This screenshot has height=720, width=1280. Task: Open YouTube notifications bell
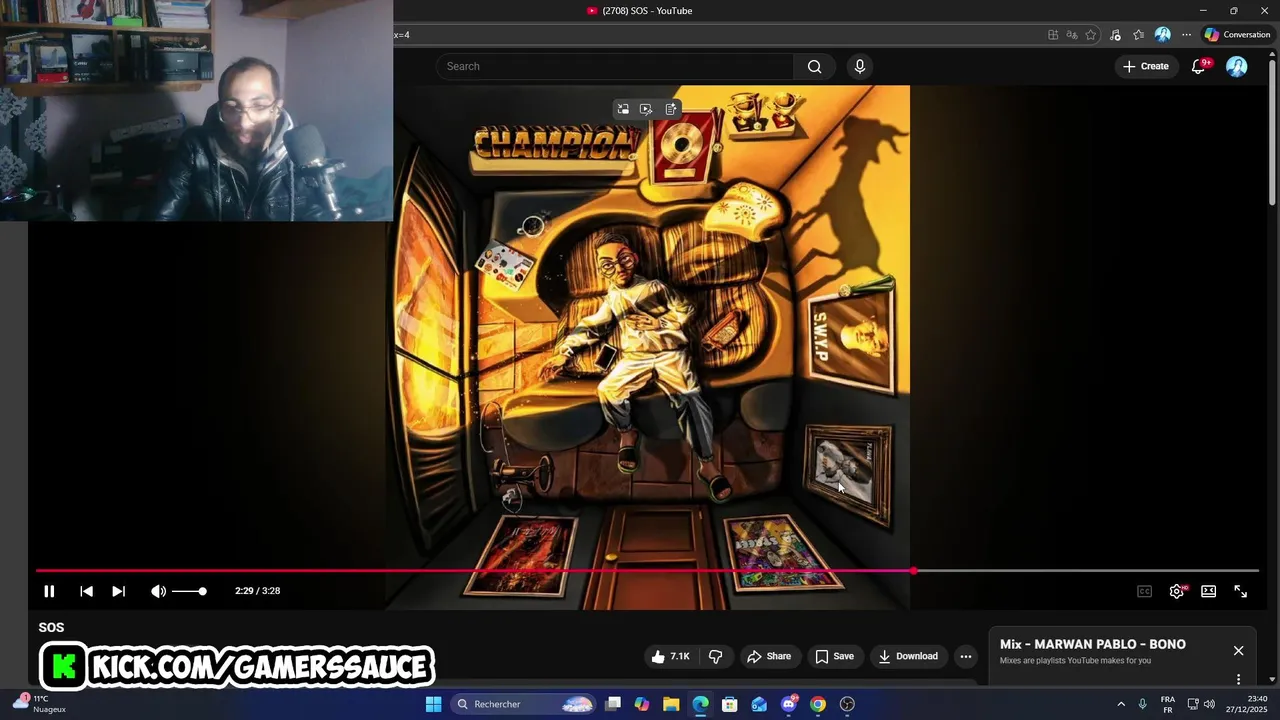(x=1199, y=66)
